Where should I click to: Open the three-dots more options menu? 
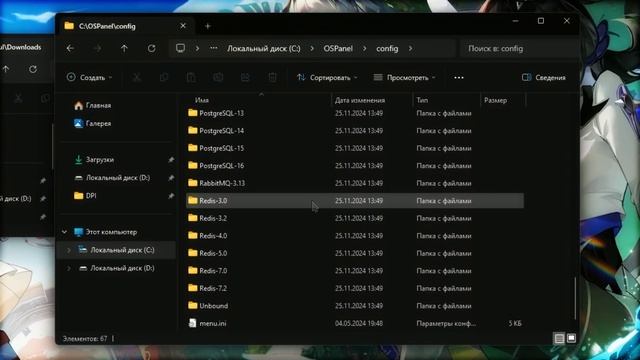pyautogui.click(x=459, y=78)
